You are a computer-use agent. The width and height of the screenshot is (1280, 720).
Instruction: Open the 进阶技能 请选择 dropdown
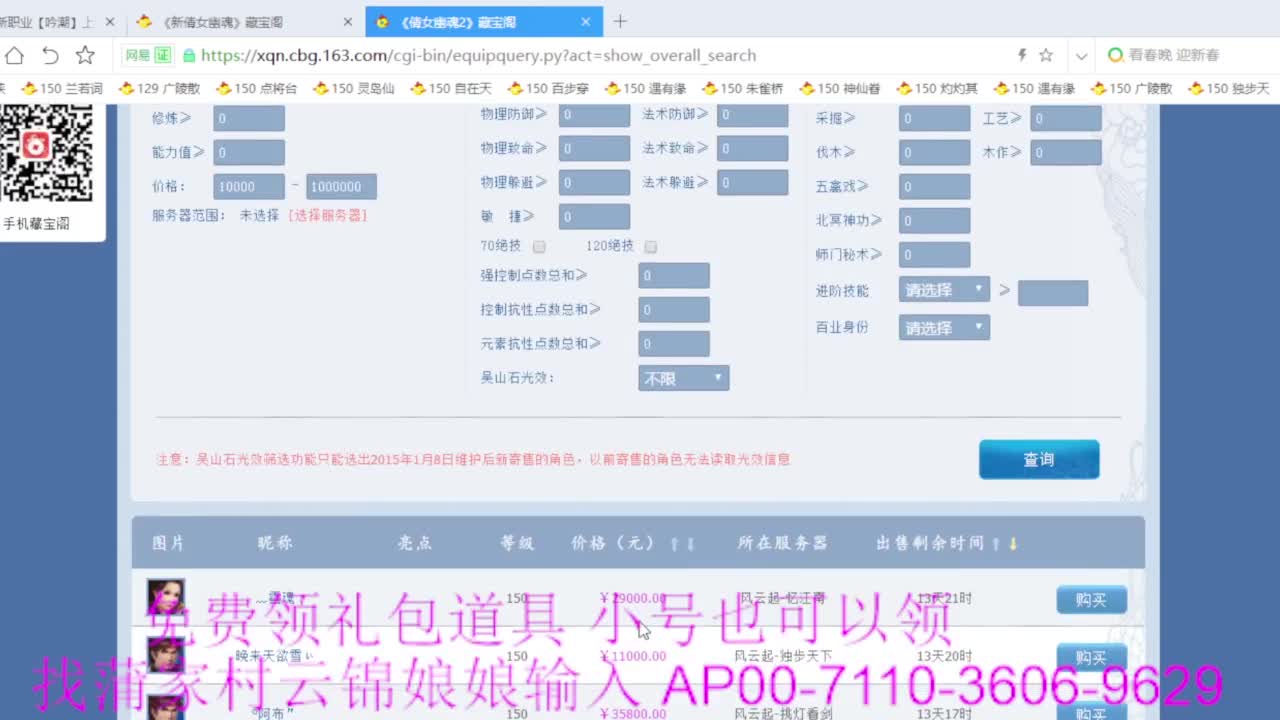point(943,289)
